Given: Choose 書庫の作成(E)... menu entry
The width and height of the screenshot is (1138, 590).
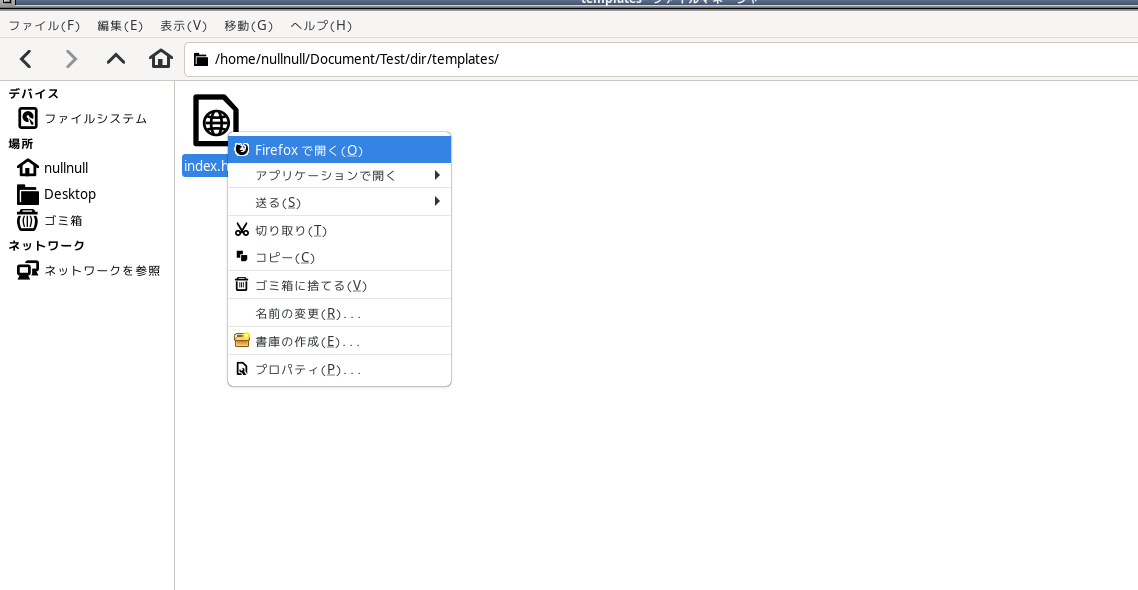Looking at the screenshot, I should [x=339, y=340].
